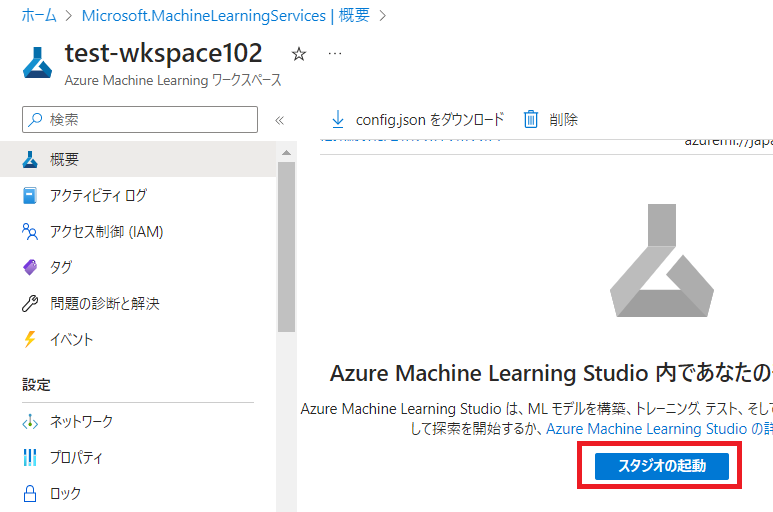Click the padlock lock icon
This screenshot has height=512, width=773.
click(30, 493)
